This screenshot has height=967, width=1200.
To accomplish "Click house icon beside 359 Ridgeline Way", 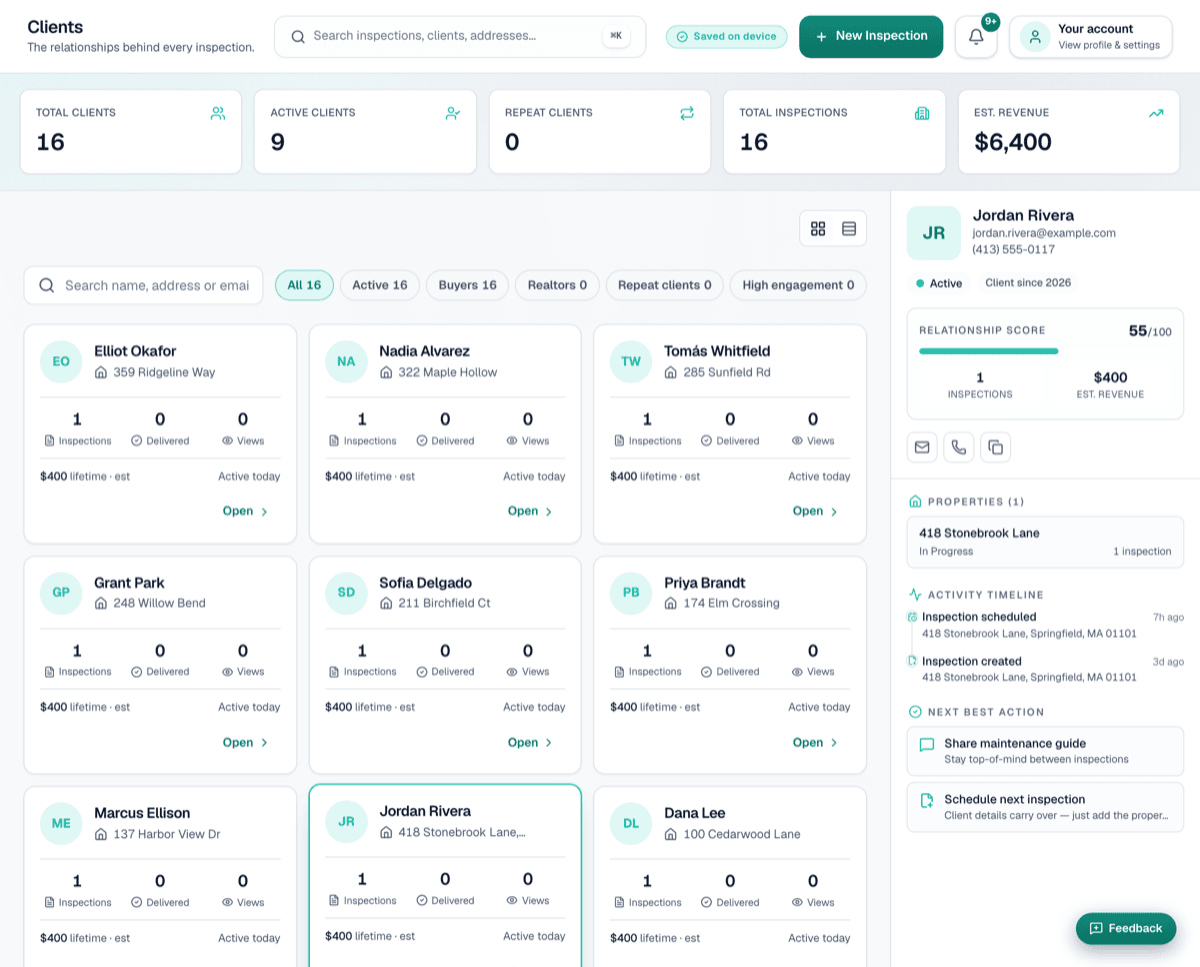I will coord(101,372).
